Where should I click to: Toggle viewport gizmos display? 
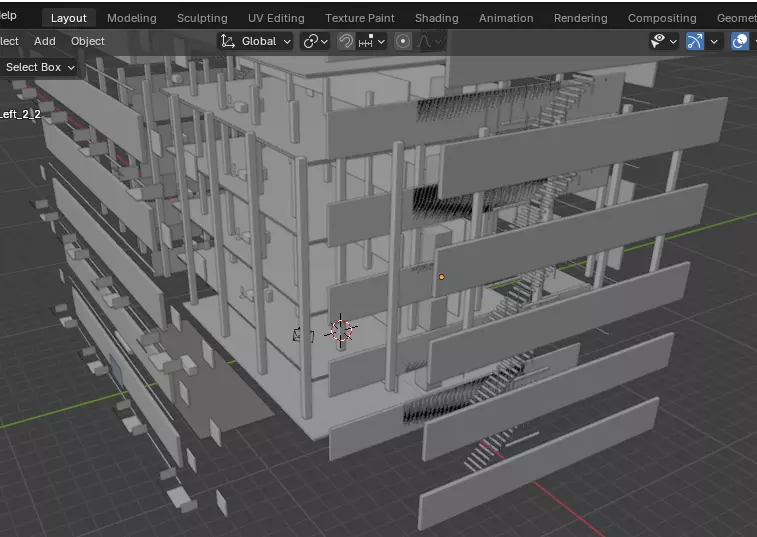coord(695,42)
